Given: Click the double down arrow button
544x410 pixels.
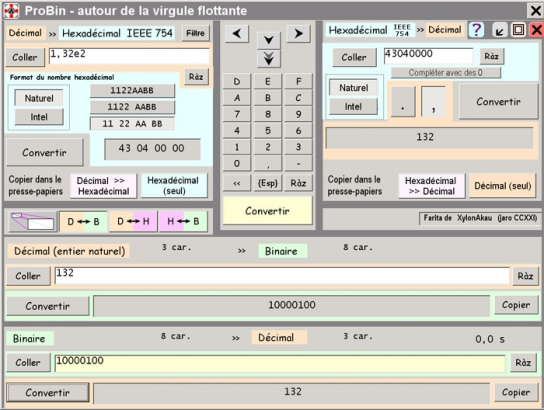Looking at the screenshot, I should click(x=269, y=58).
